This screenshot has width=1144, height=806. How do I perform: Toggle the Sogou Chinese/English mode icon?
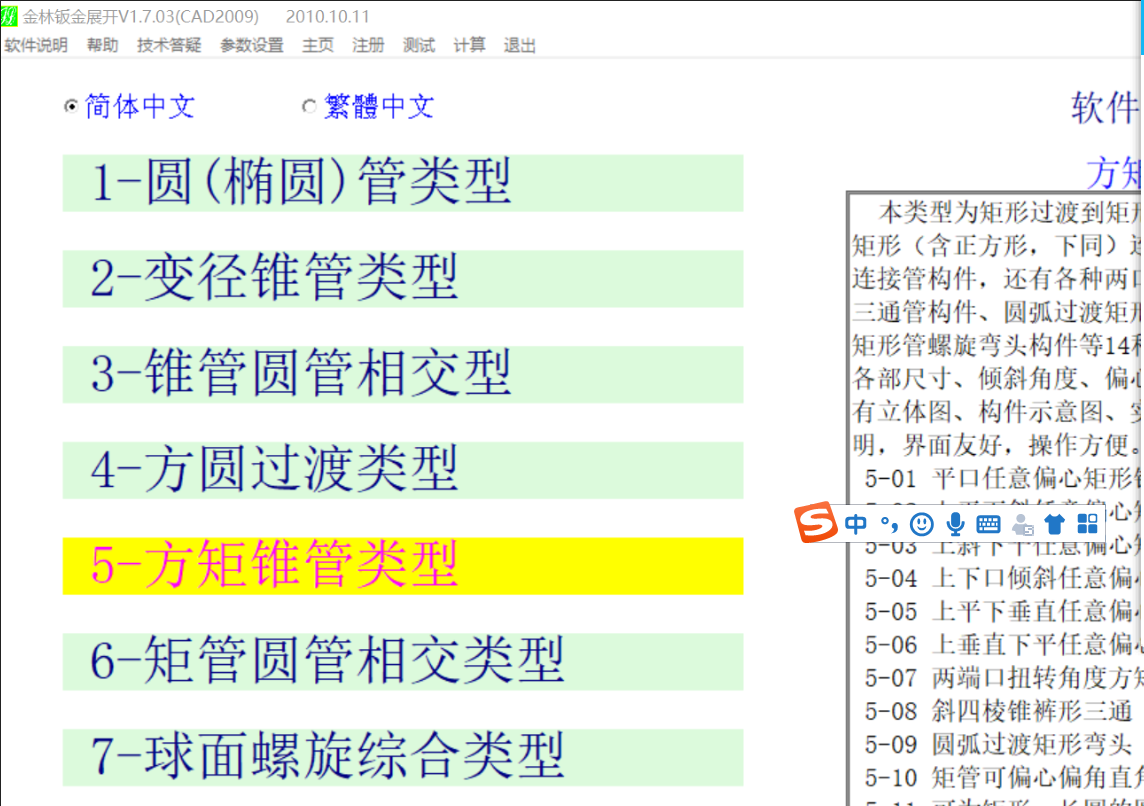(856, 524)
